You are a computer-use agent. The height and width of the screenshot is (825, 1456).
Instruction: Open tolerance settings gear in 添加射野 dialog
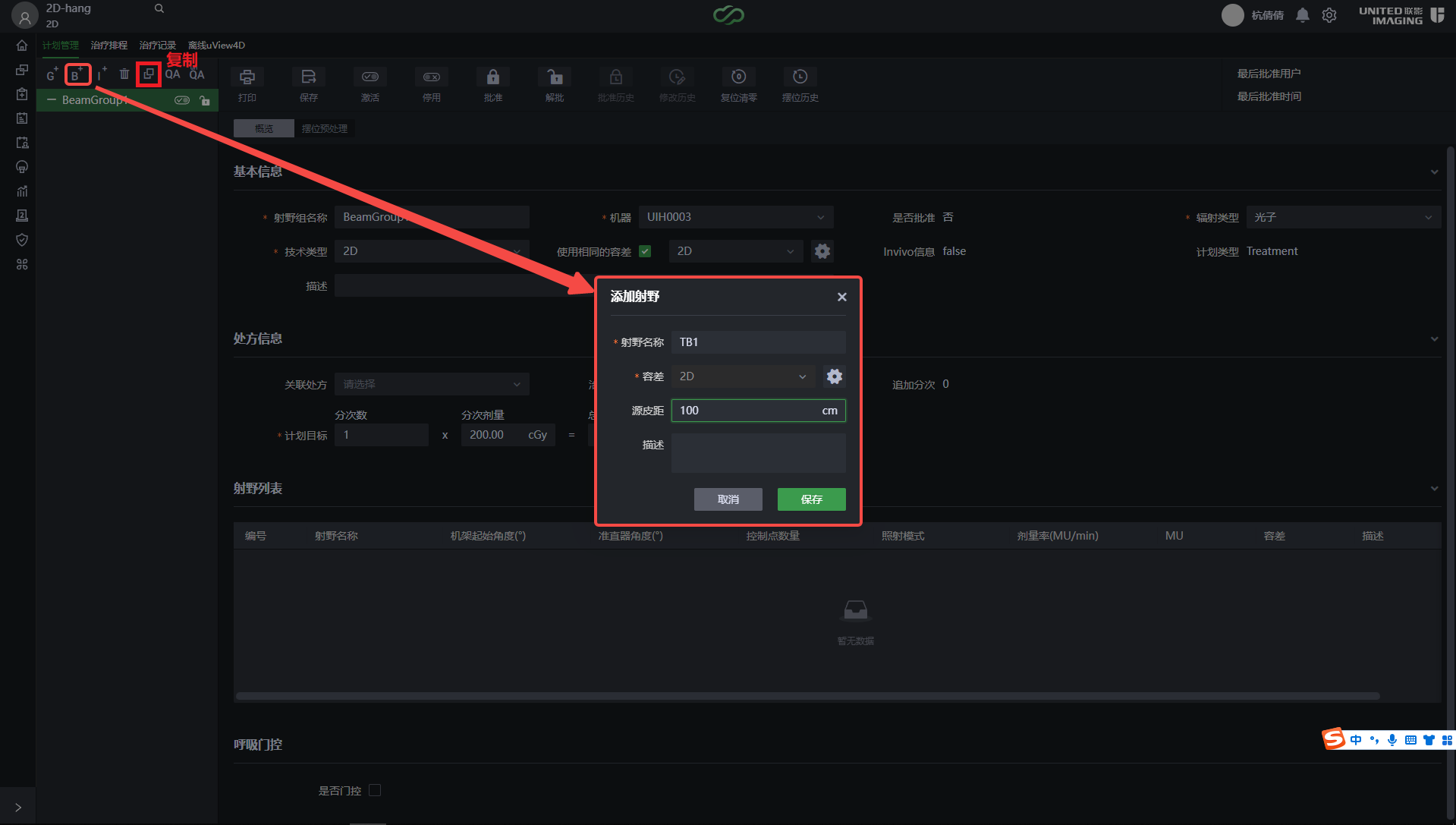pos(835,376)
